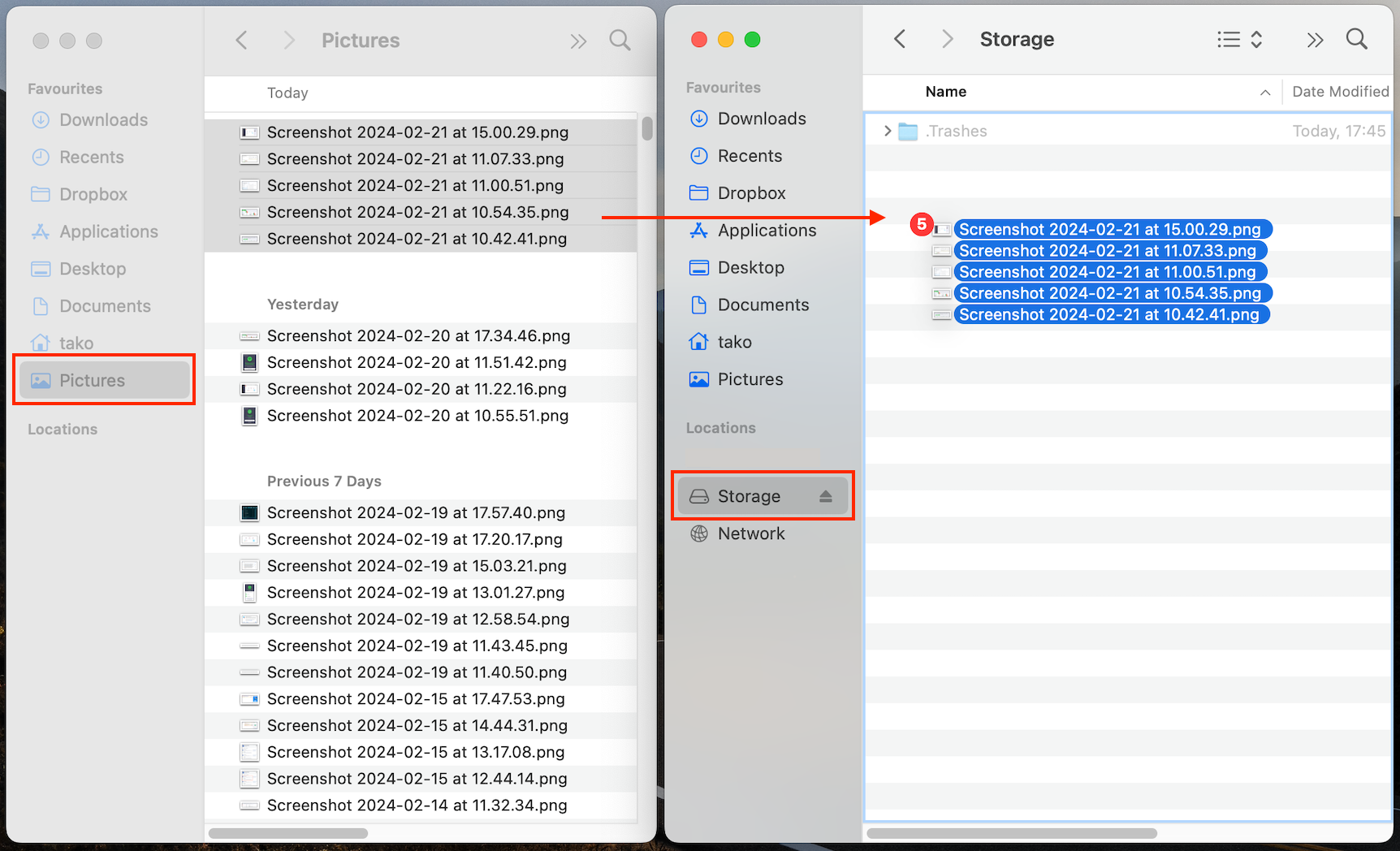Open Recents in the left sidebar

(91, 157)
